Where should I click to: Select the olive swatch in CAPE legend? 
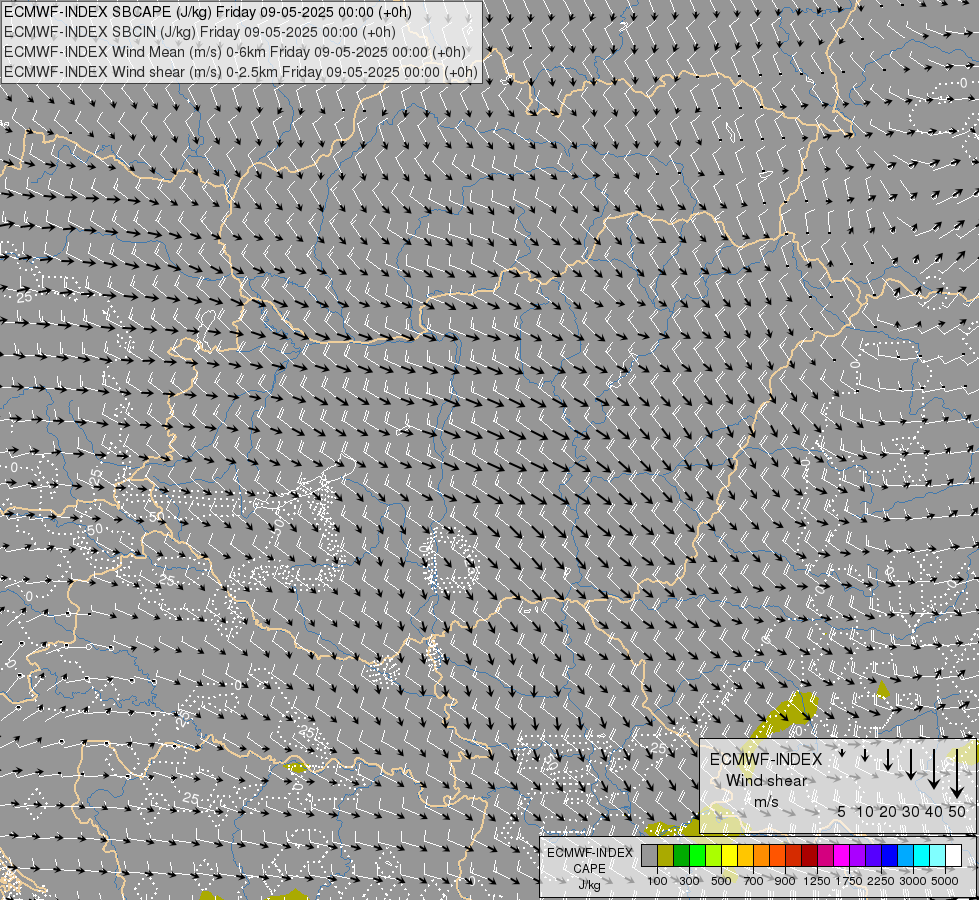coord(666,855)
